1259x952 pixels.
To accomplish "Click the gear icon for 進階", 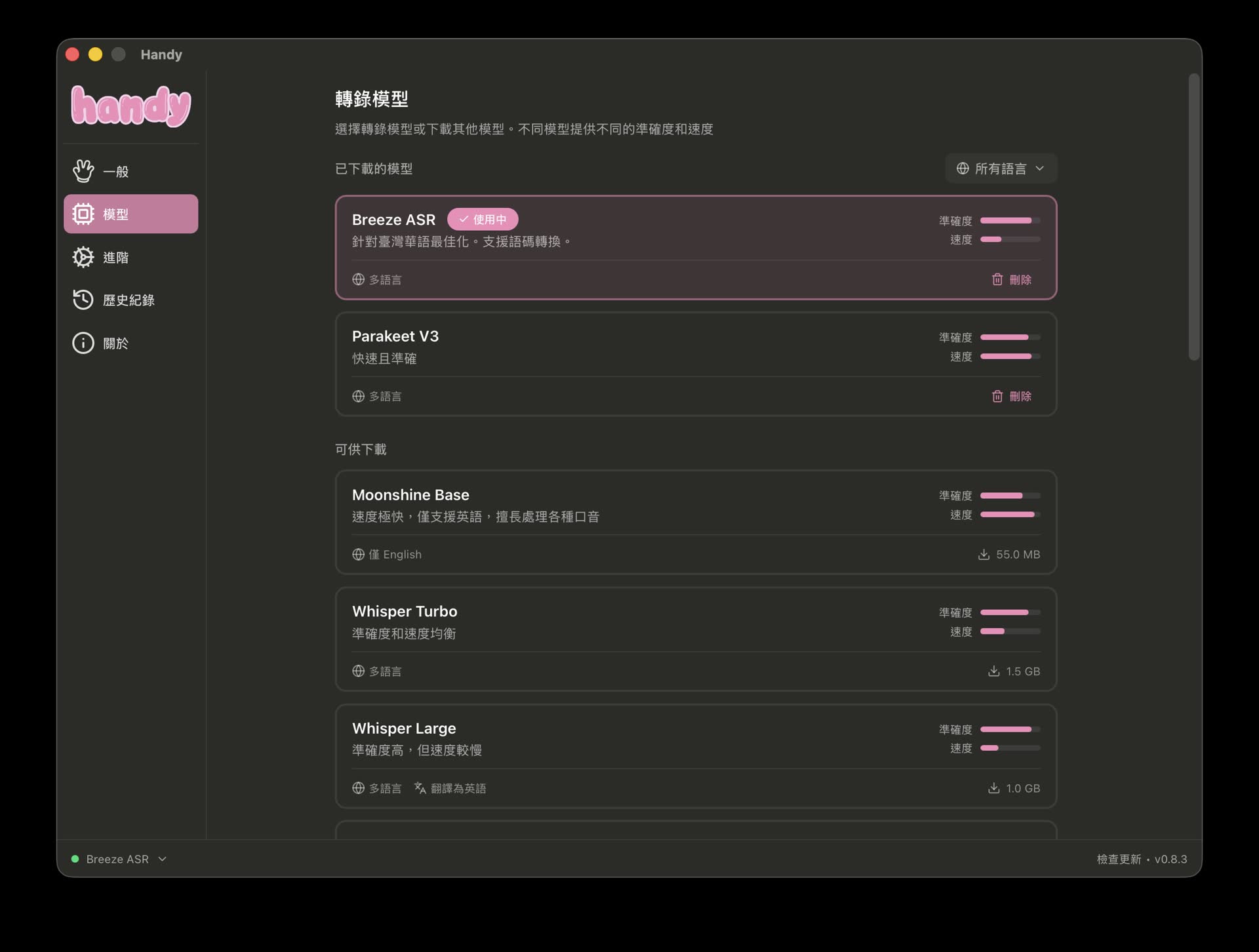I will (x=83, y=257).
